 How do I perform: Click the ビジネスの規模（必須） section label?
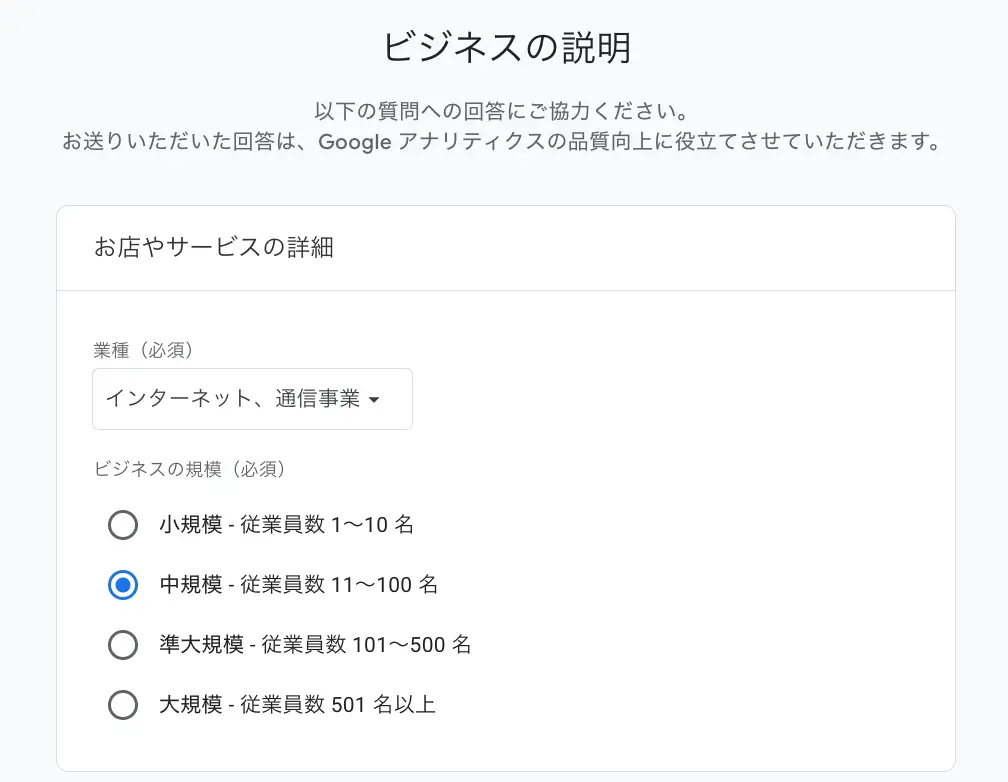pyautogui.click(x=189, y=469)
